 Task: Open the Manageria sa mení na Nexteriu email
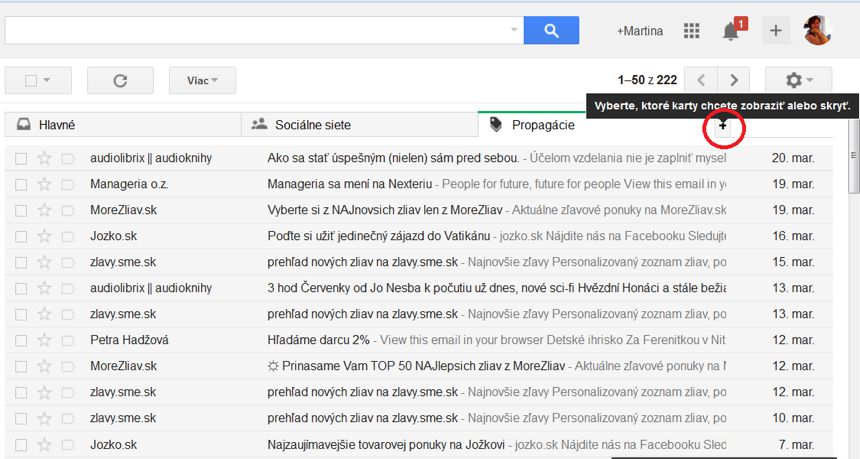[349, 184]
